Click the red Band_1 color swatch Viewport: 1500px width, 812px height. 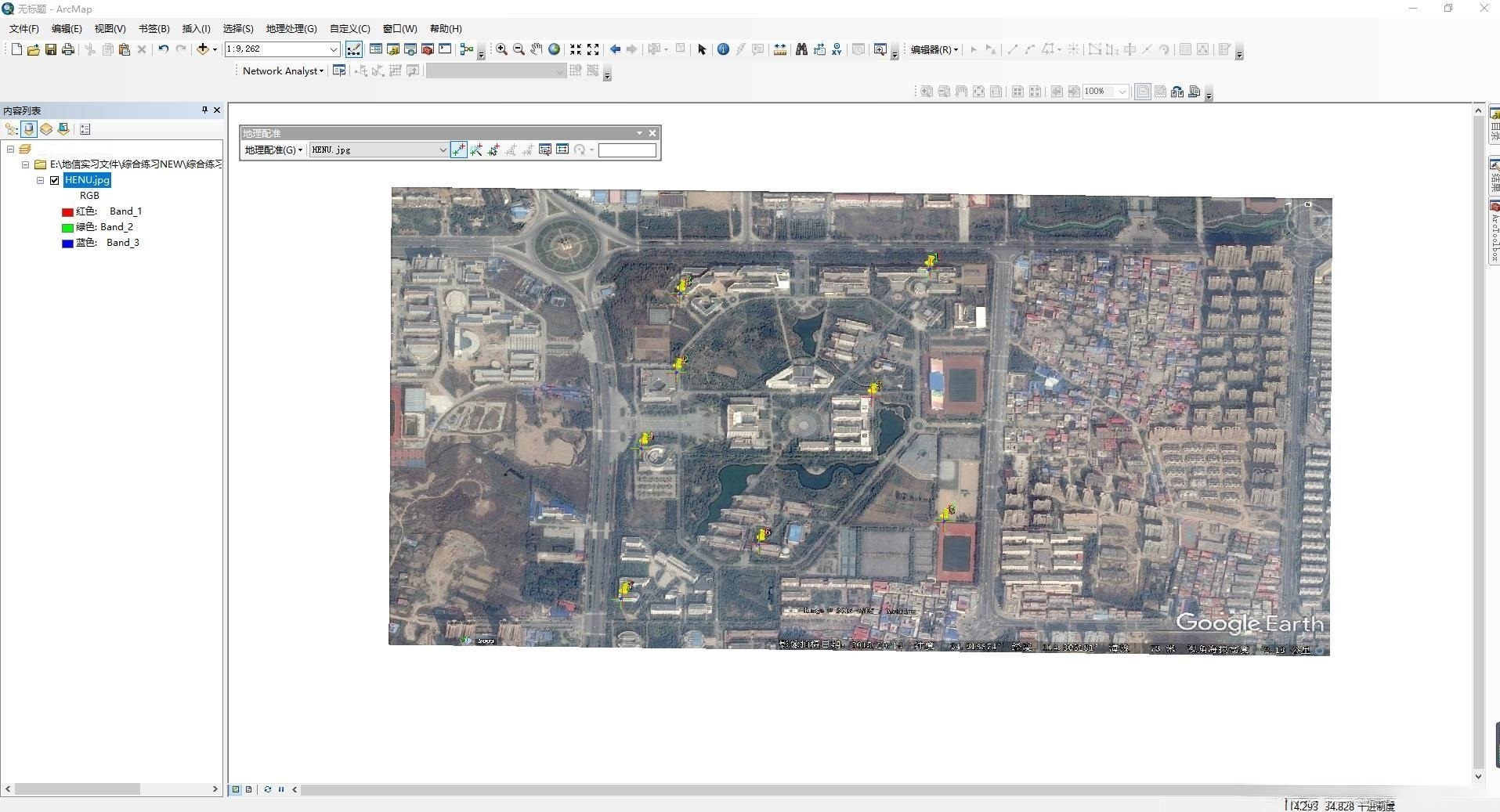[67, 211]
